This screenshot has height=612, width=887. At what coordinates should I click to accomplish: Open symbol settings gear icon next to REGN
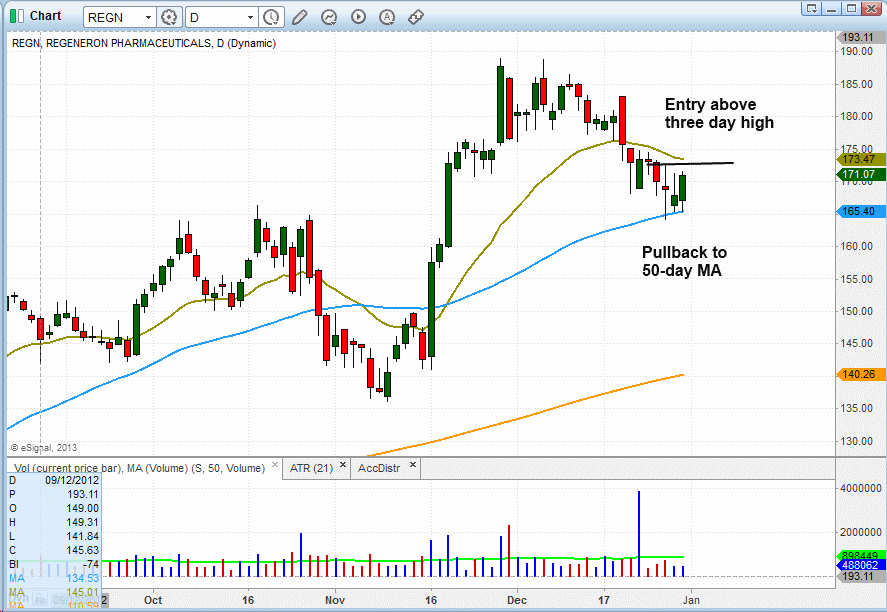coord(169,17)
